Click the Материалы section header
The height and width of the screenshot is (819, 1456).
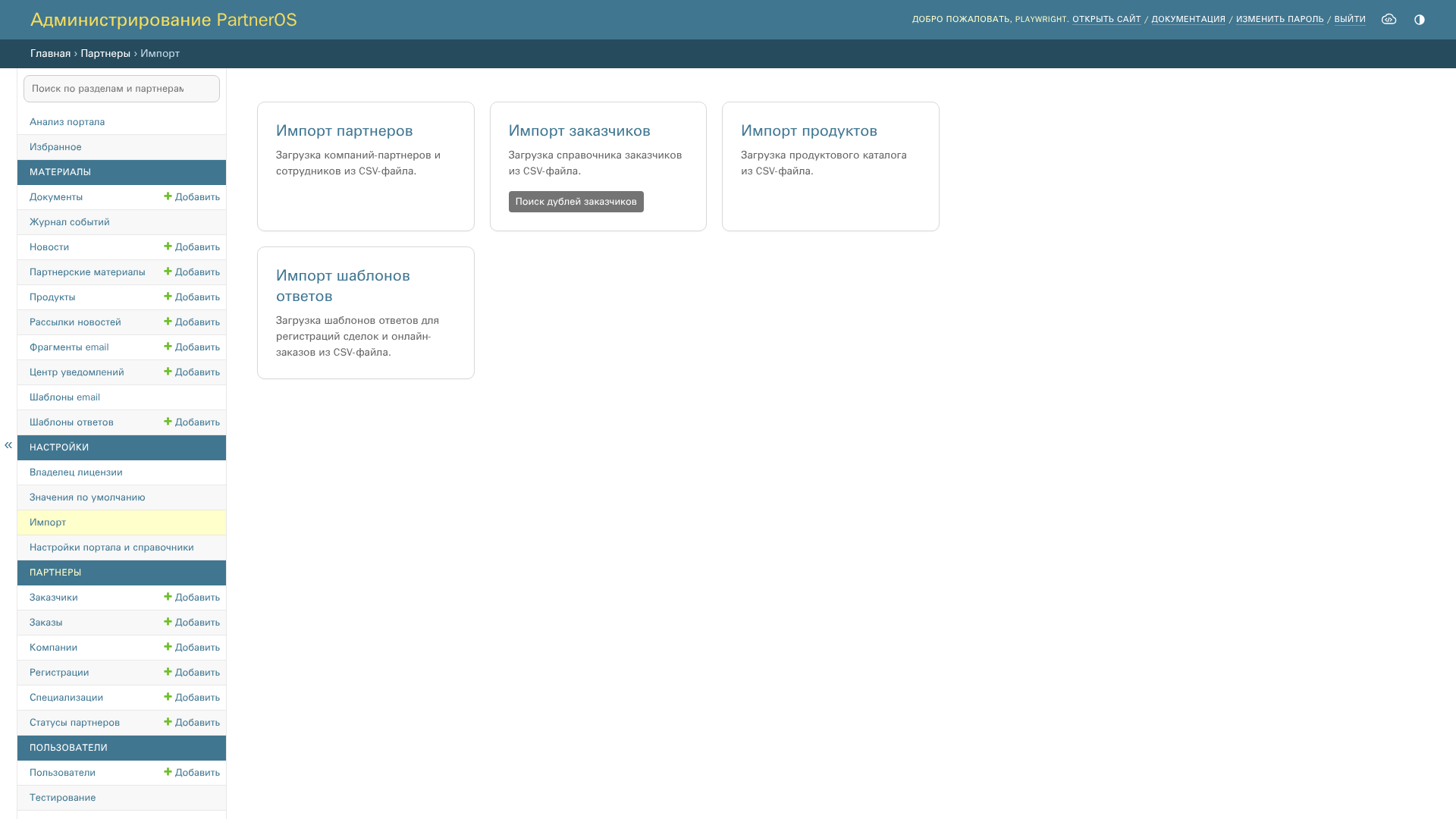(x=121, y=172)
